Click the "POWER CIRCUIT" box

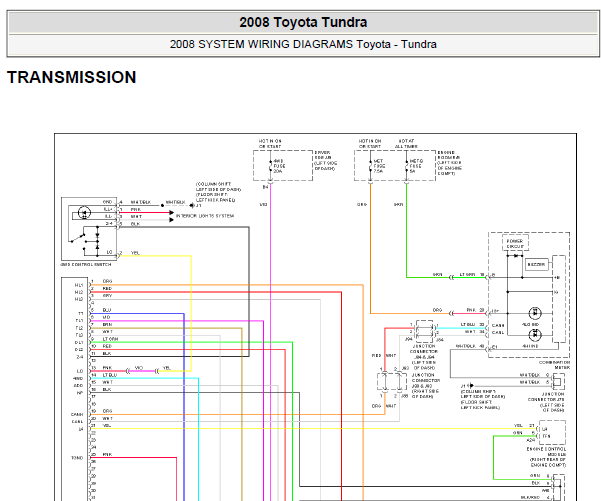pos(515,244)
